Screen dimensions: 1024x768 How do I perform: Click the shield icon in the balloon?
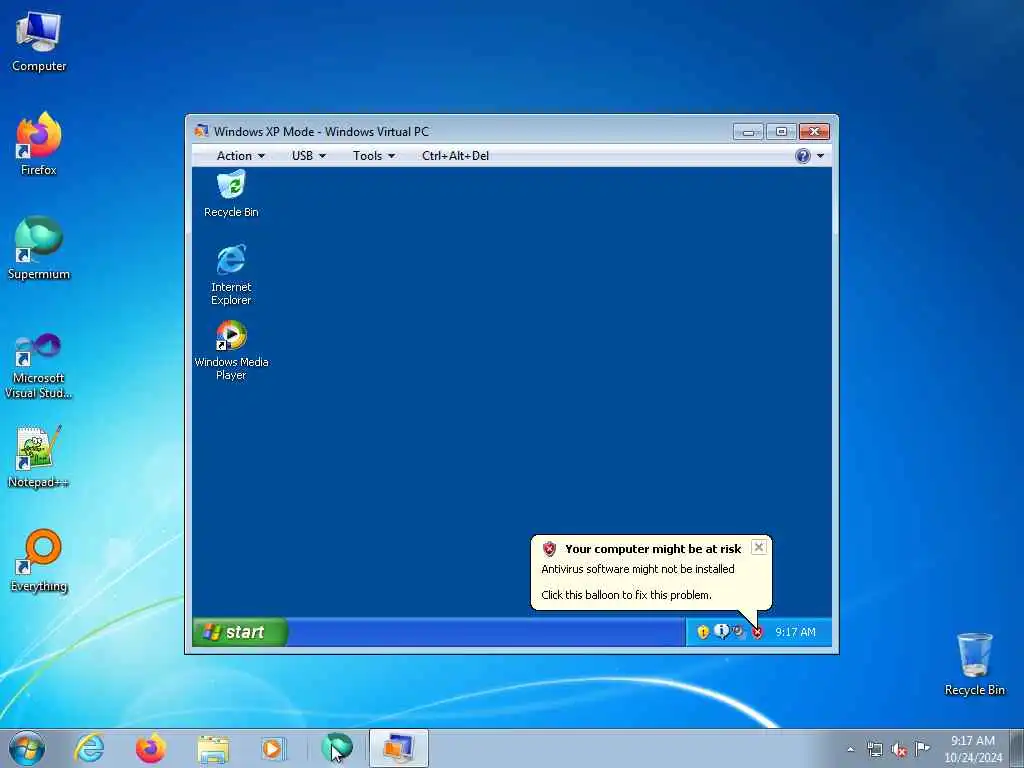pyautogui.click(x=549, y=549)
